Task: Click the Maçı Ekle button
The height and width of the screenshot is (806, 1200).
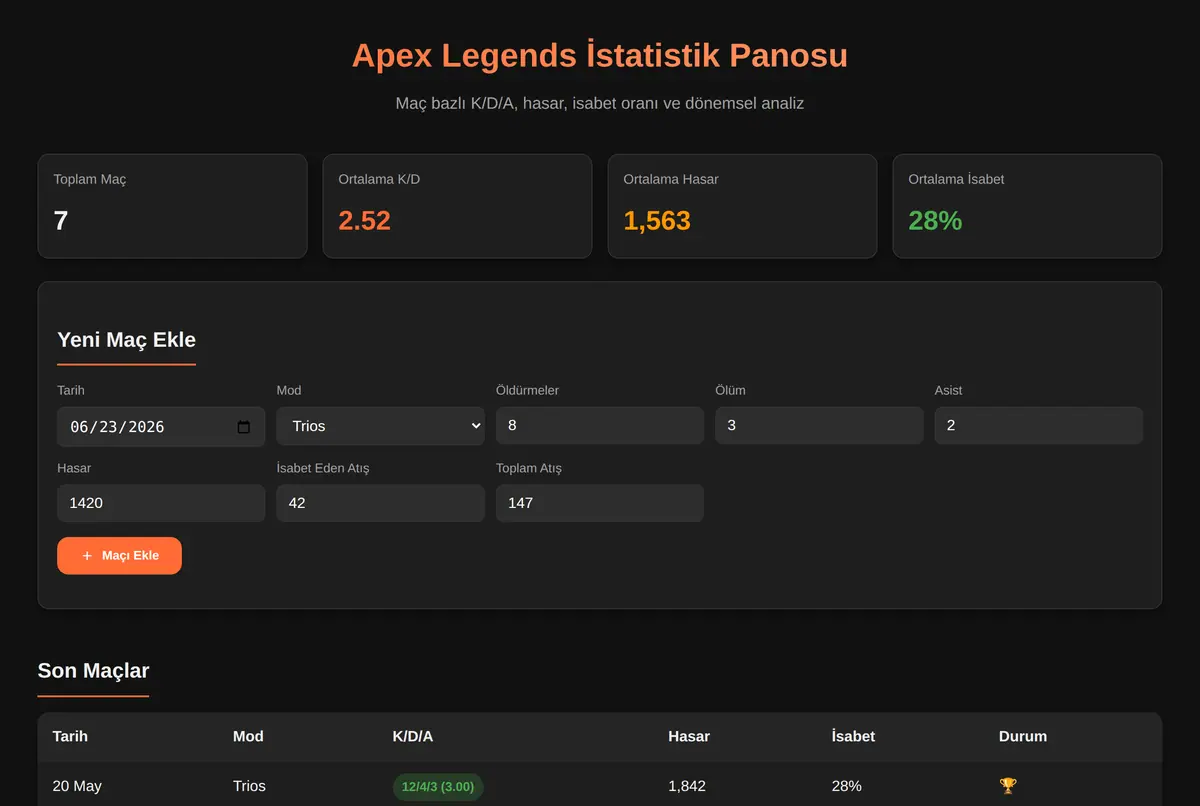Action: pyautogui.click(x=119, y=556)
